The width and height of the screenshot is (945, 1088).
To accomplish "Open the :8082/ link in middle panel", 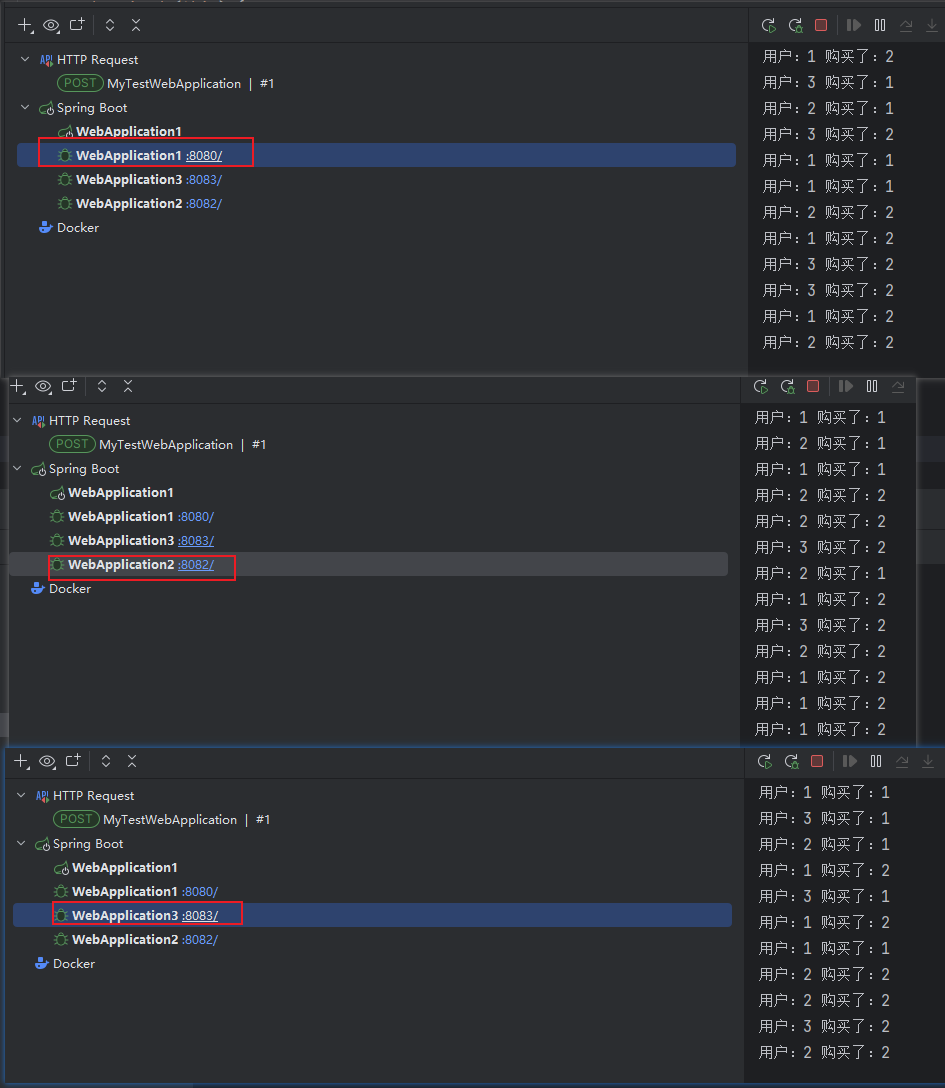I will [196, 565].
